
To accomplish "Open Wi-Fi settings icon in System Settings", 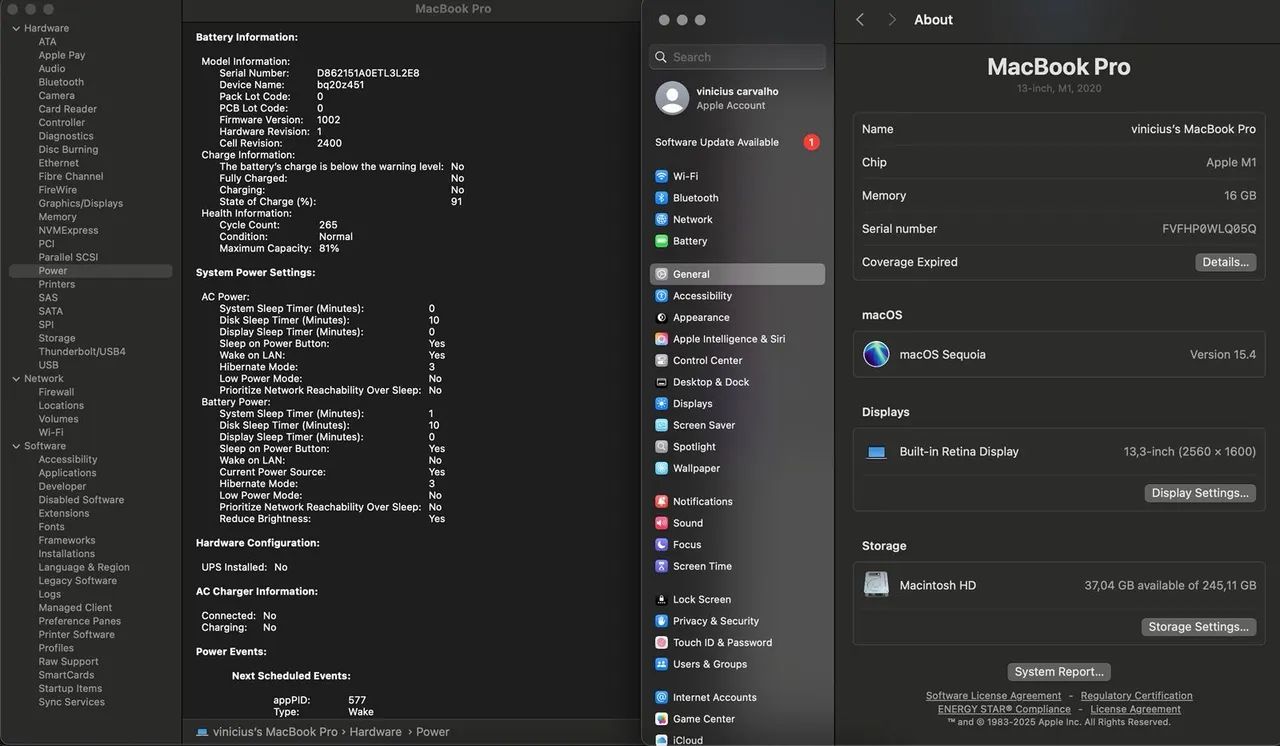I will point(661,176).
